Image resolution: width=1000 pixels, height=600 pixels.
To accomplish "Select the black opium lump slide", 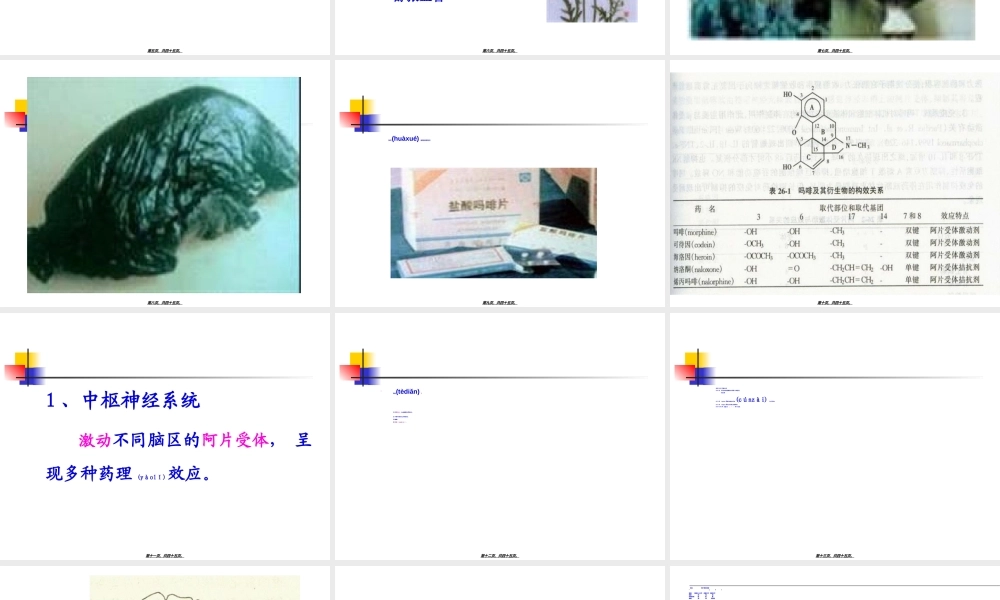I will tap(164, 184).
